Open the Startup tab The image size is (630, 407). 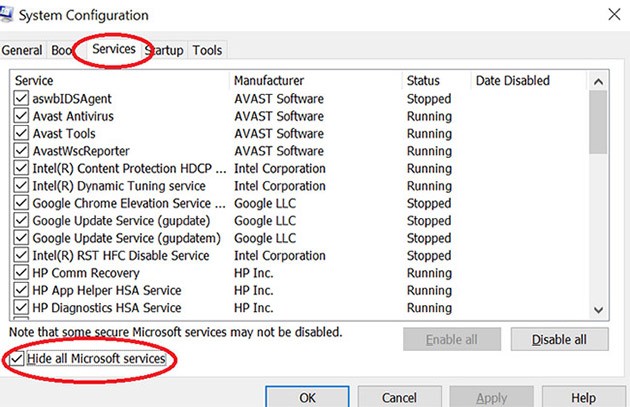(x=164, y=50)
